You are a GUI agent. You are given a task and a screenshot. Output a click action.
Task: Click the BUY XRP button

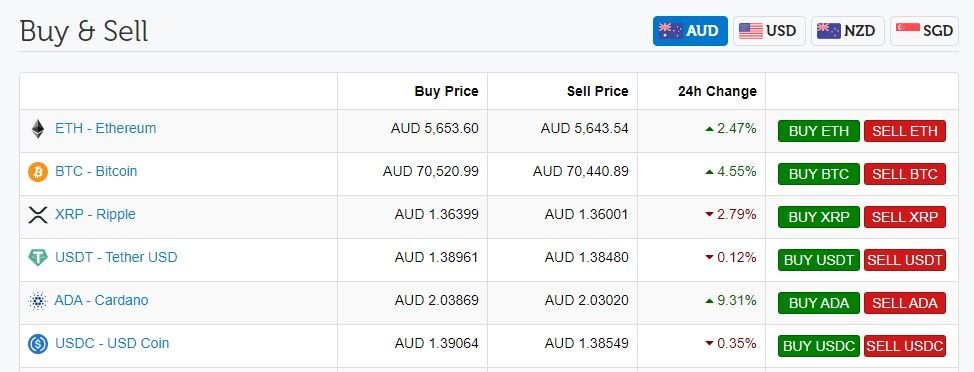[819, 217]
